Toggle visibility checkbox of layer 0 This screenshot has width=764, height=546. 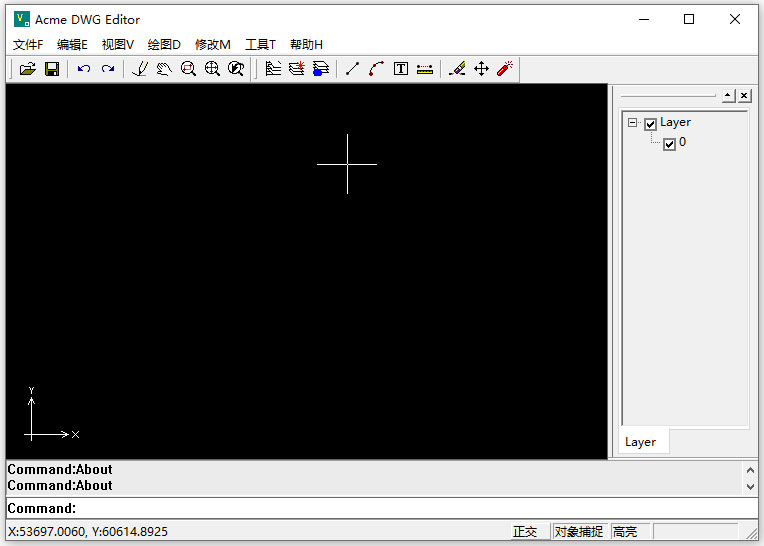pyautogui.click(x=669, y=144)
